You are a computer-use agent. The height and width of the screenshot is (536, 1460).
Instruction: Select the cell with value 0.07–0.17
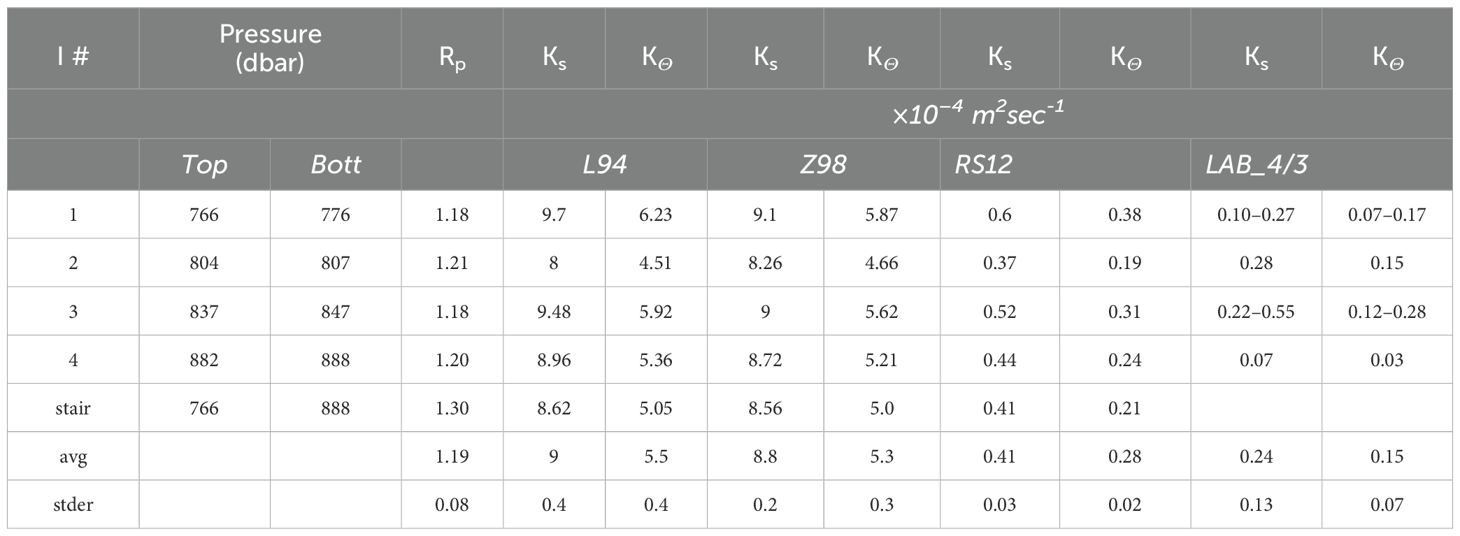coord(1388,214)
